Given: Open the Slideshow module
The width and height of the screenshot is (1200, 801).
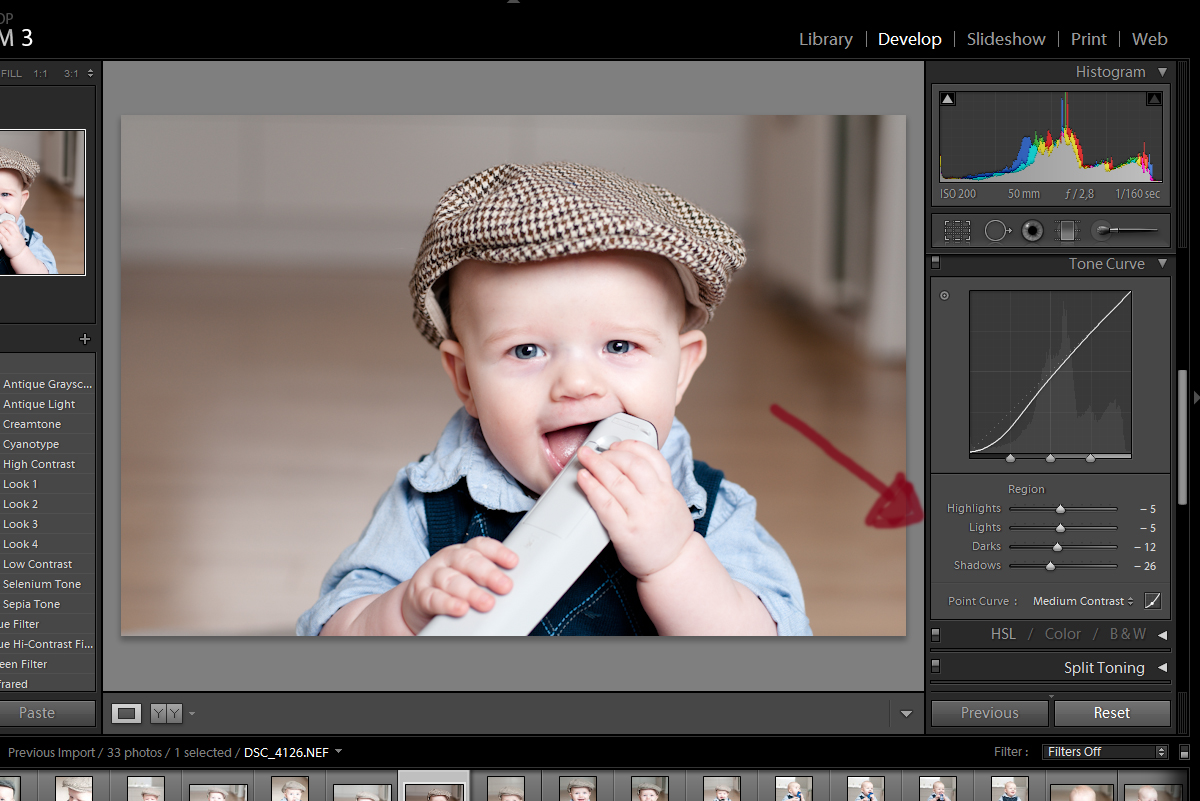Looking at the screenshot, I should click(x=1005, y=39).
